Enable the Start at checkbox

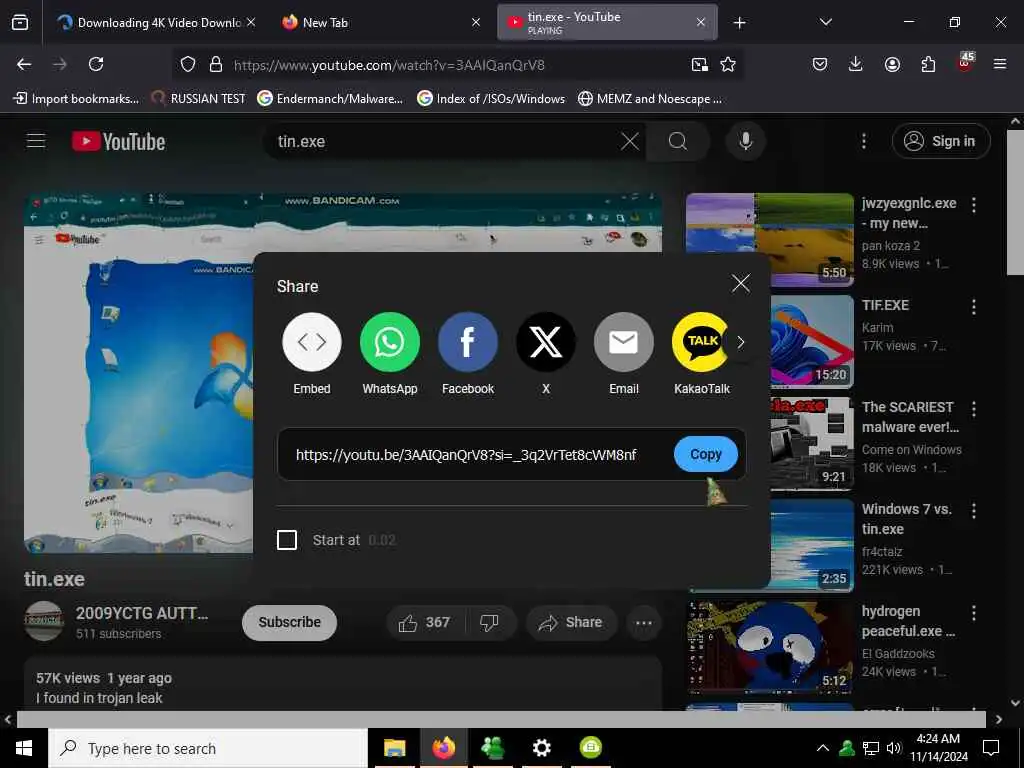(x=287, y=540)
